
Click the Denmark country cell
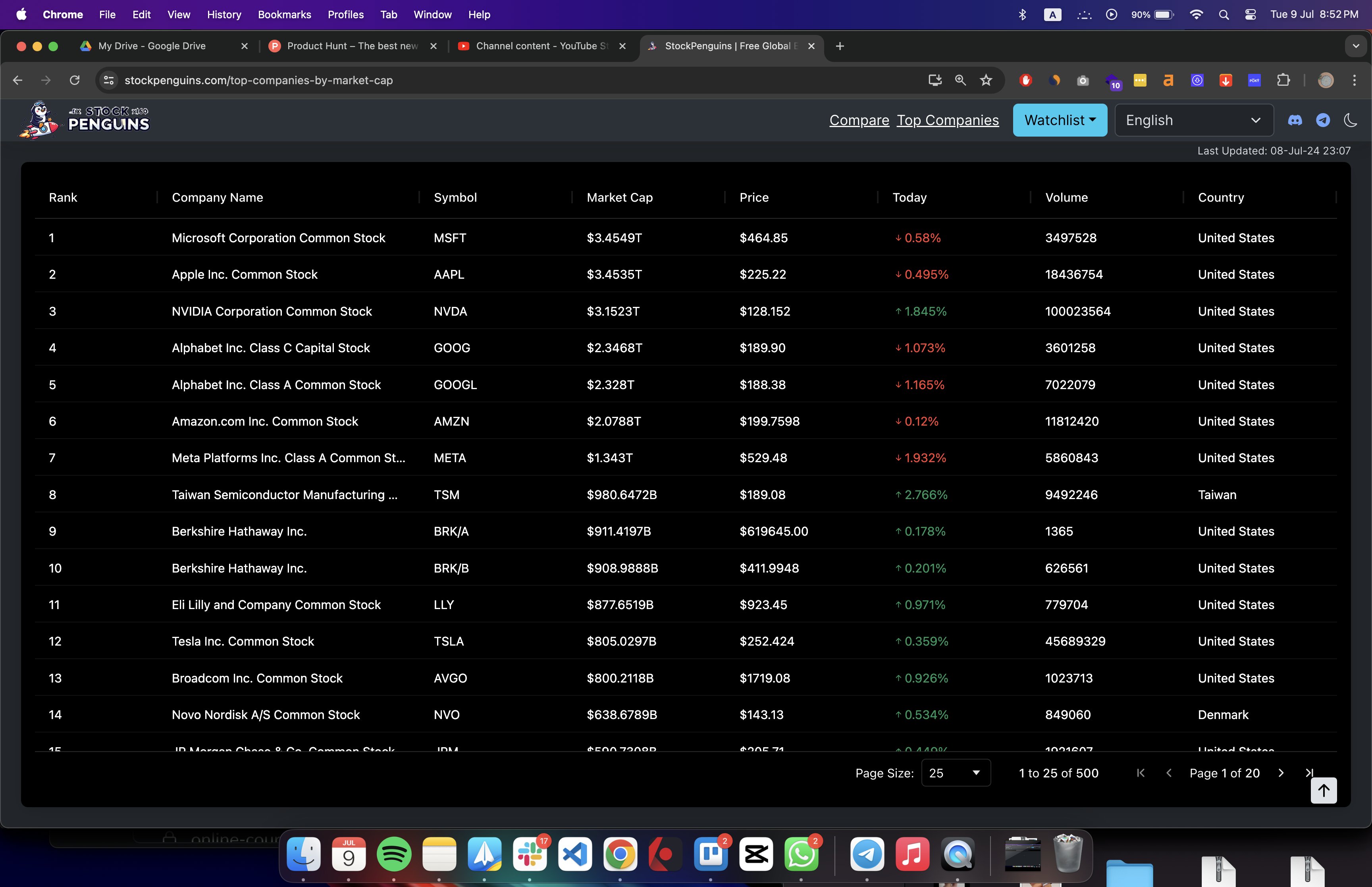(1223, 715)
